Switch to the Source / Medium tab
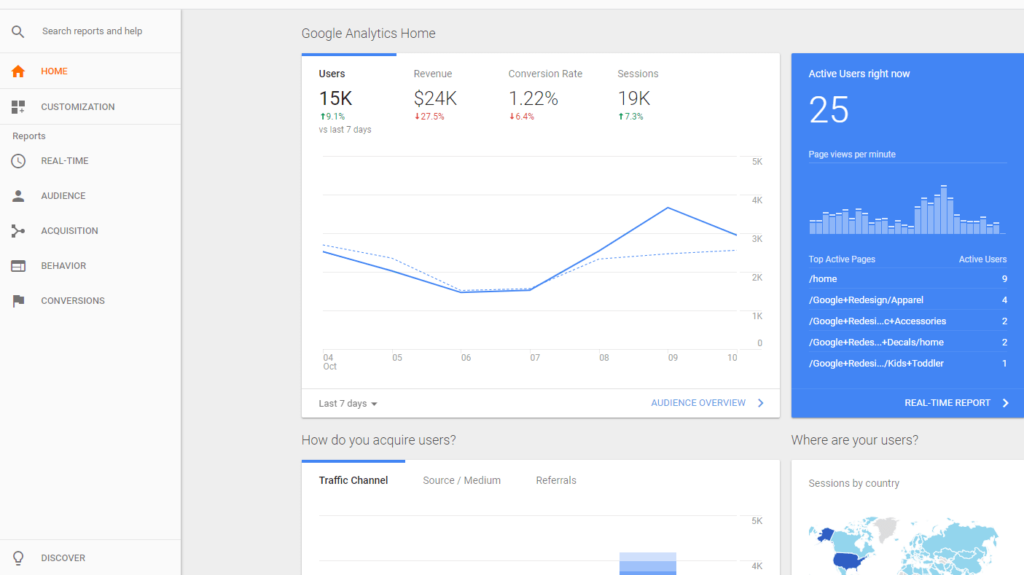This screenshot has height=575, width=1024. coord(462,480)
